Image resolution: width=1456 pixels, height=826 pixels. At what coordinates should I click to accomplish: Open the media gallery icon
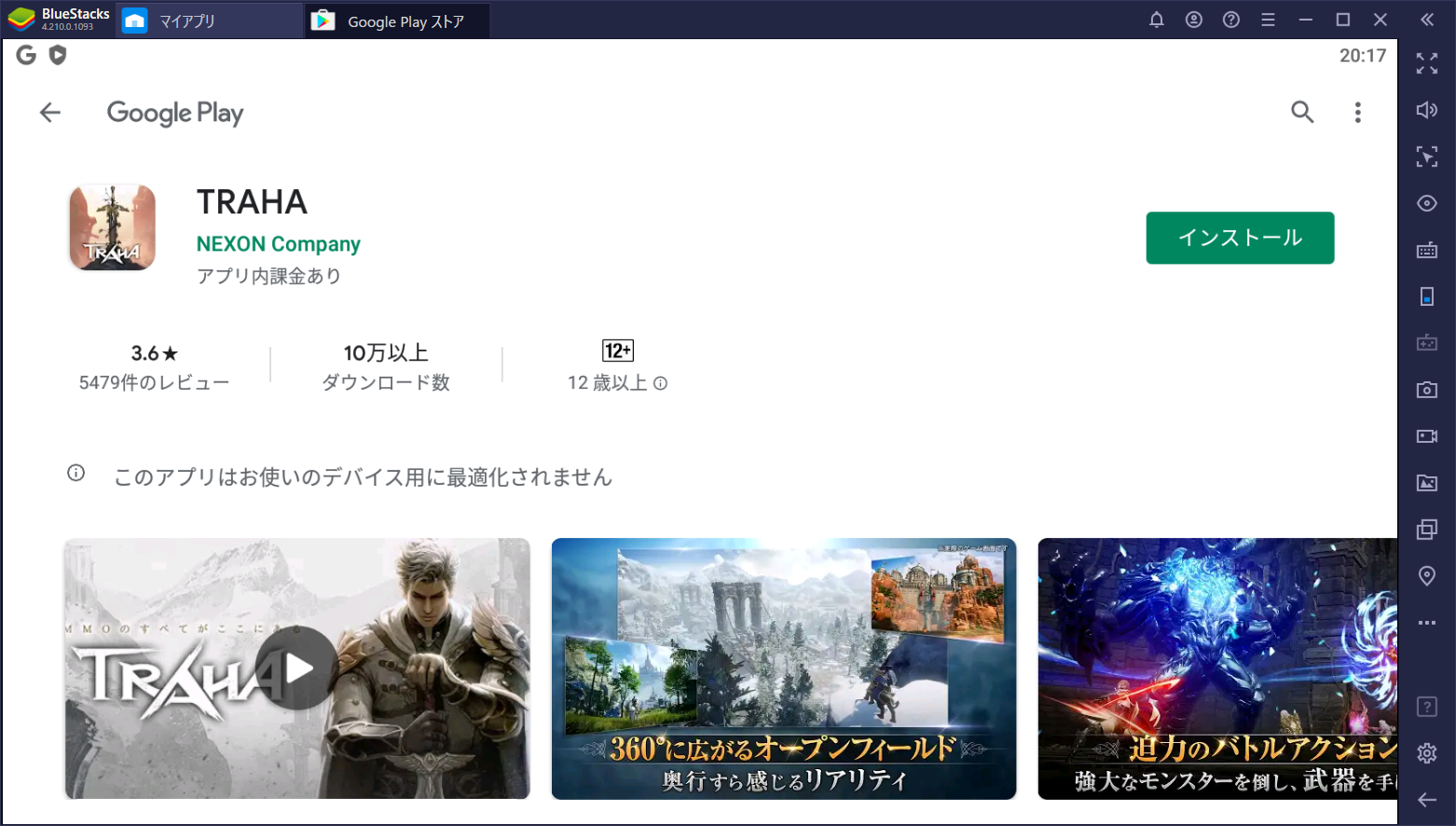tap(1427, 483)
